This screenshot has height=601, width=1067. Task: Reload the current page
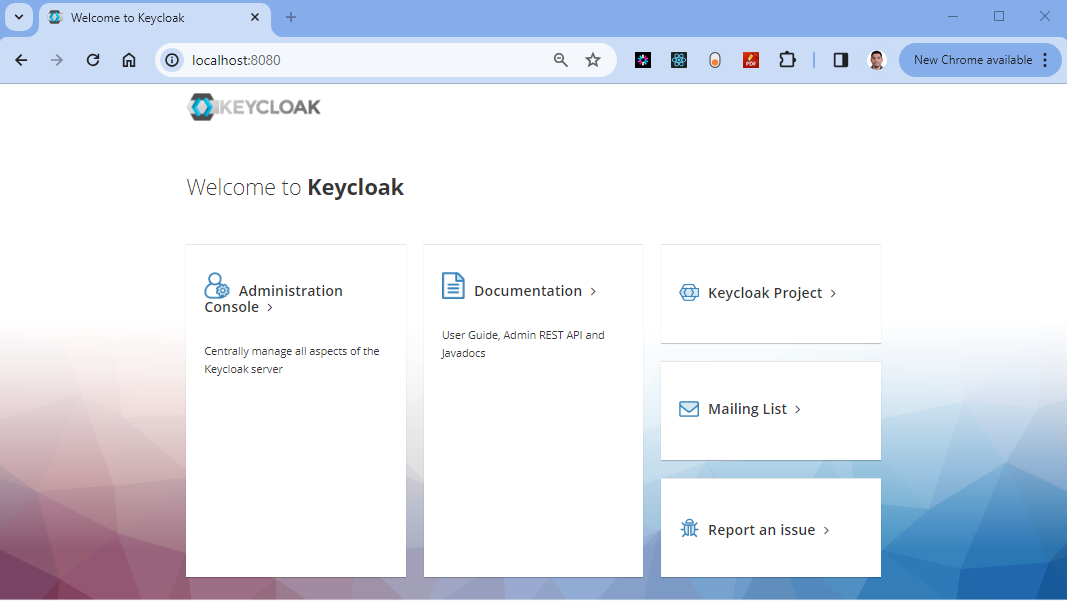tap(93, 60)
